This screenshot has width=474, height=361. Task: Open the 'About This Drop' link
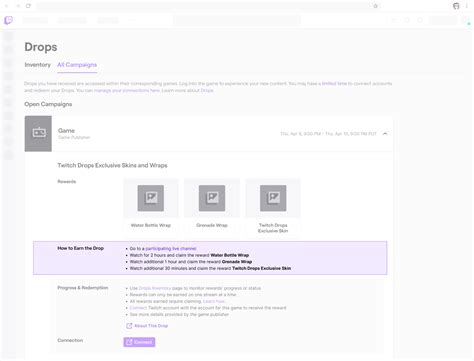pos(151,326)
